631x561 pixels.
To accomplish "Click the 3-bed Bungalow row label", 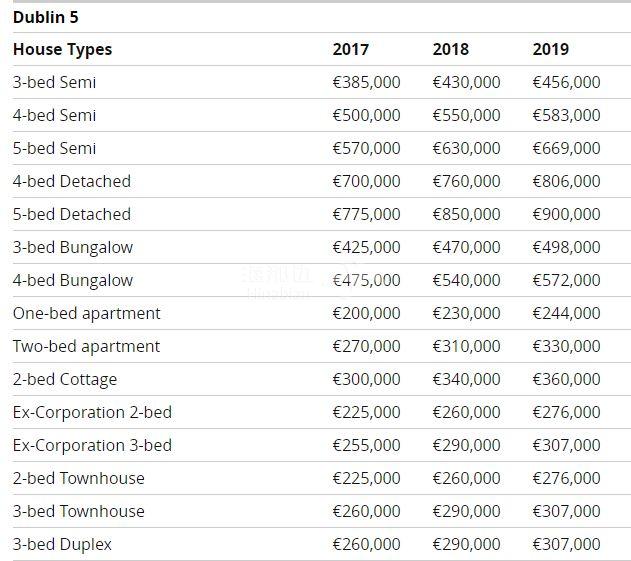I will [72, 247].
